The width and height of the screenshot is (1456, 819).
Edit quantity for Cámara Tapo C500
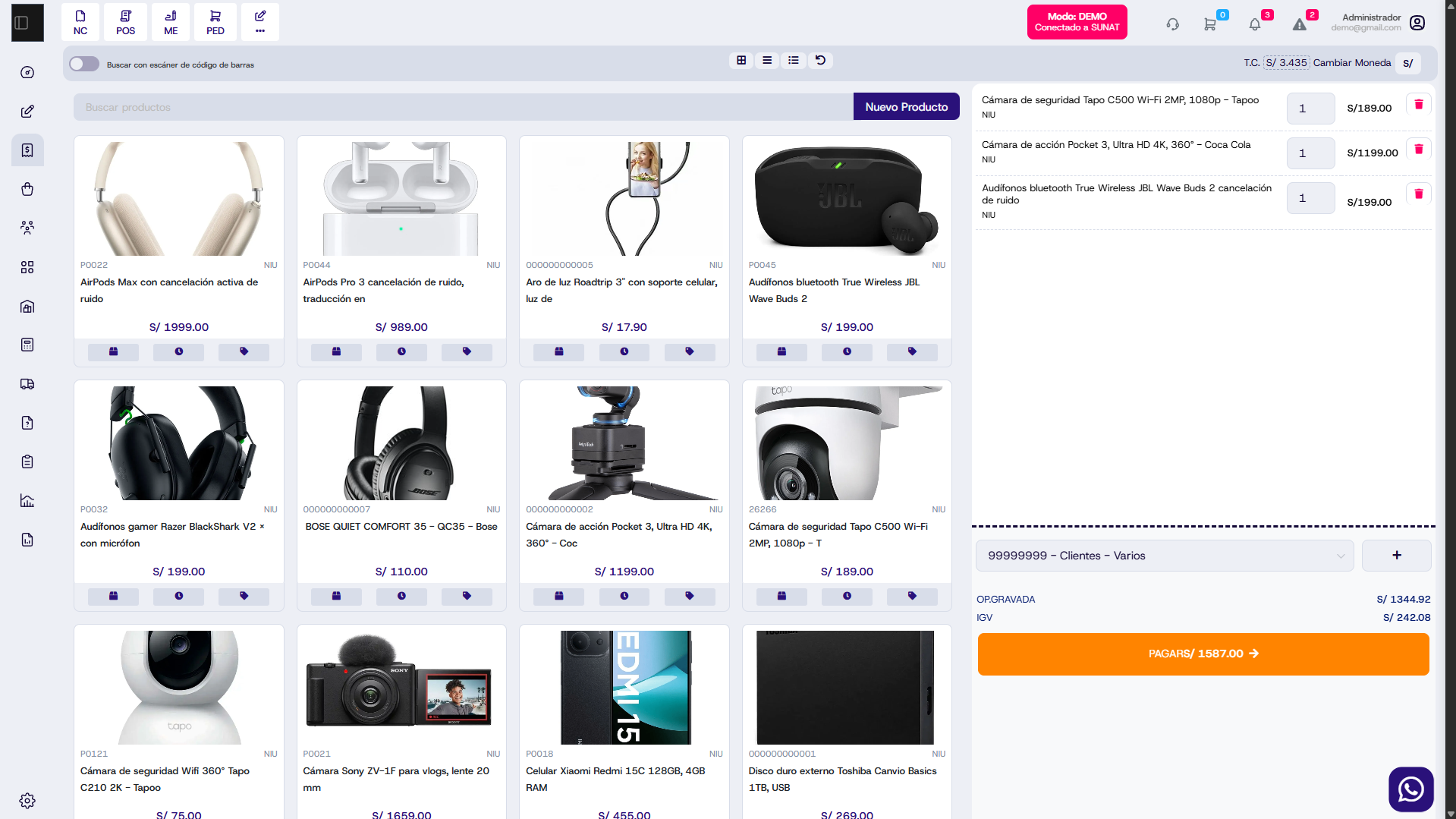(x=1310, y=109)
